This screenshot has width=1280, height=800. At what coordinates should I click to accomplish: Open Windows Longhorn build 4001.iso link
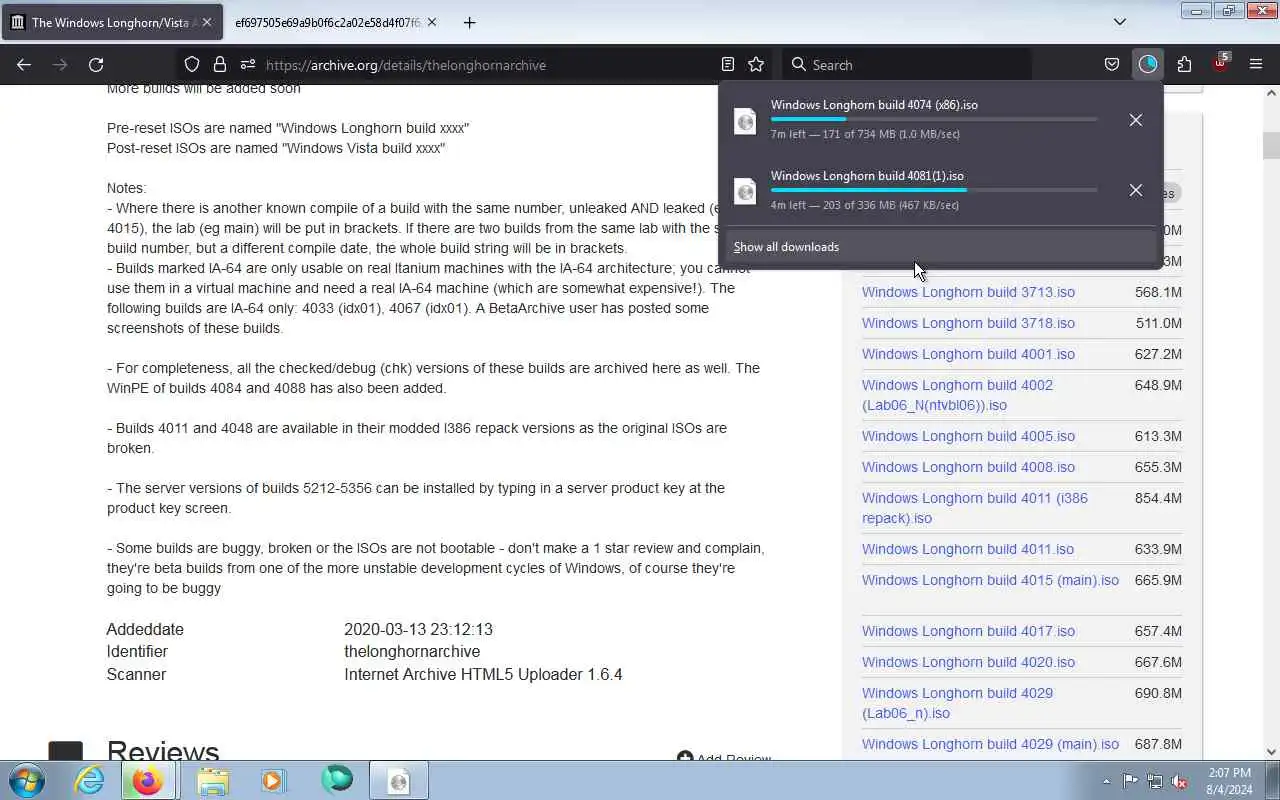[x=968, y=354]
